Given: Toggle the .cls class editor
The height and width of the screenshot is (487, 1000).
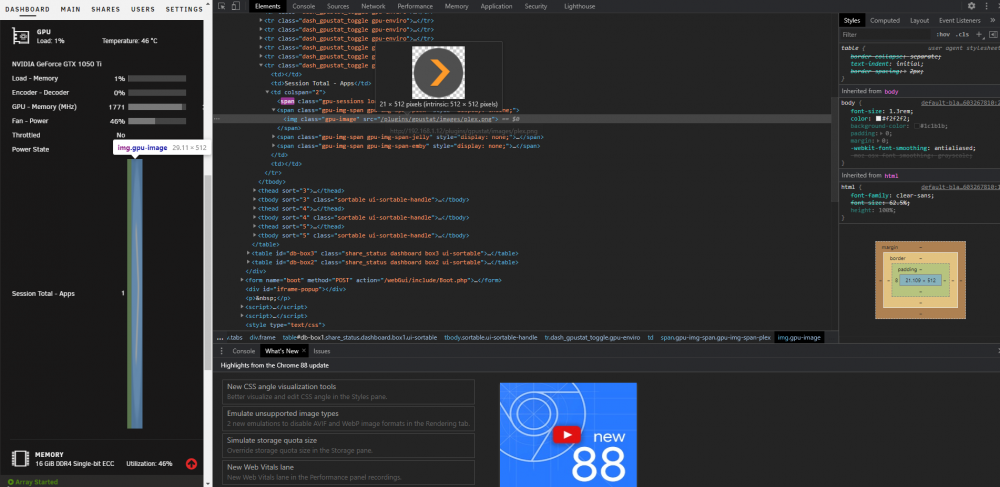Looking at the screenshot, I should pos(962,34).
